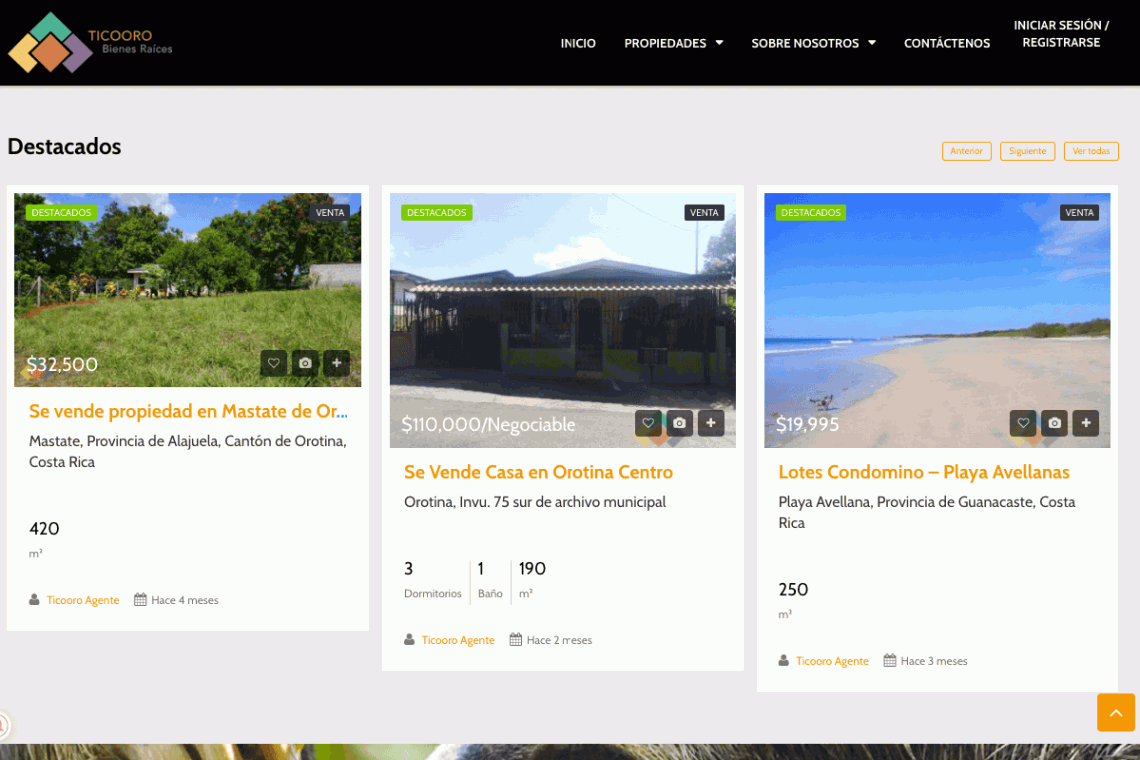Image resolution: width=1140 pixels, height=760 pixels.
Task: Expand the Sobre Nosotros dropdown menu
Action: pos(813,43)
